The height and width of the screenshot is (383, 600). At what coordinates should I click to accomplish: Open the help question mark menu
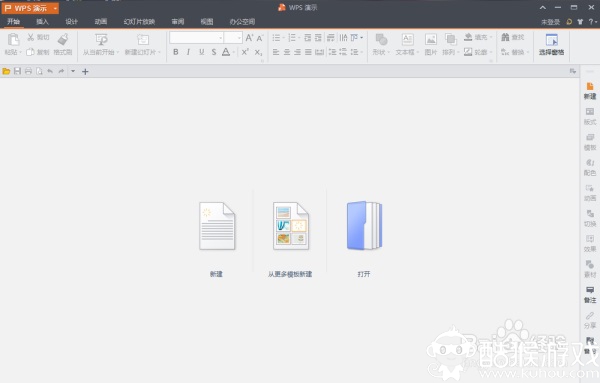click(x=592, y=22)
